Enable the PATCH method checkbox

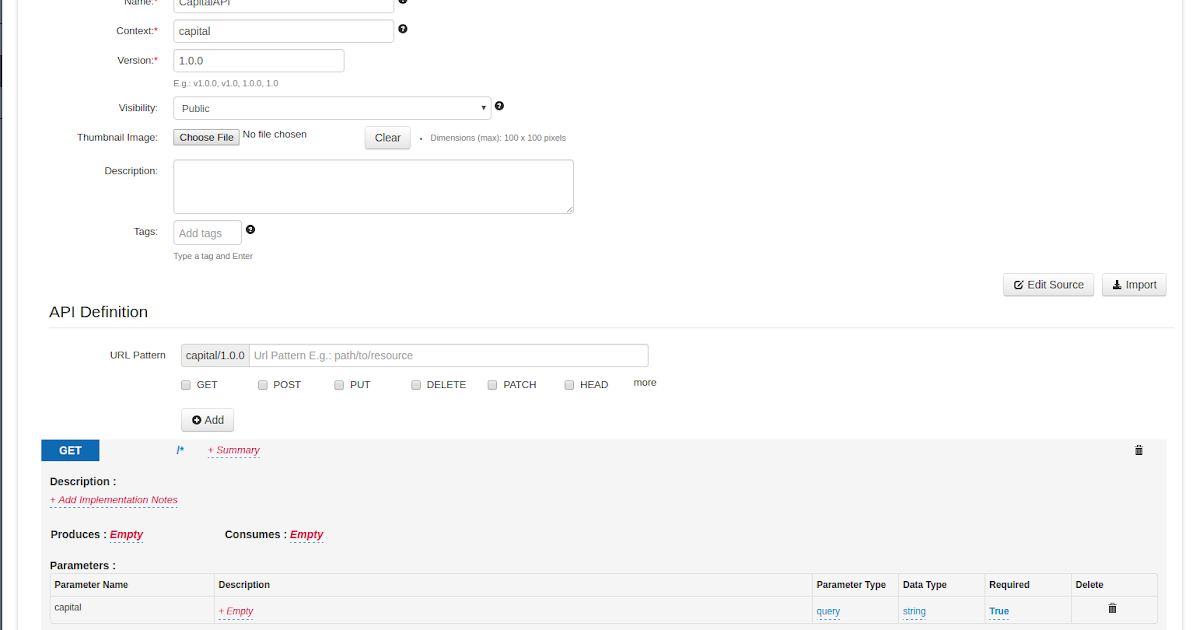492,384
